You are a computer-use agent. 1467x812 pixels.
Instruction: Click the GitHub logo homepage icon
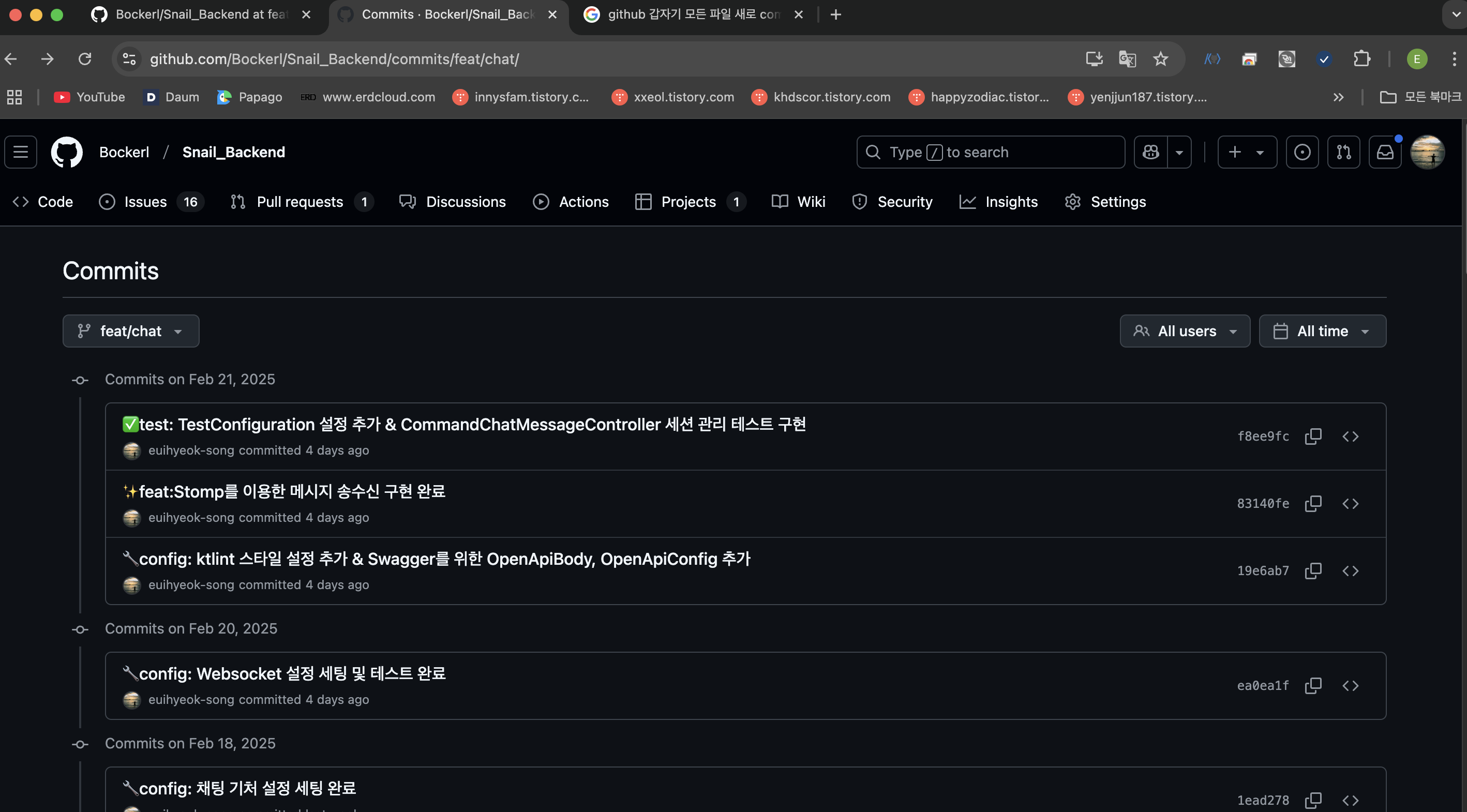click(67, 152)
